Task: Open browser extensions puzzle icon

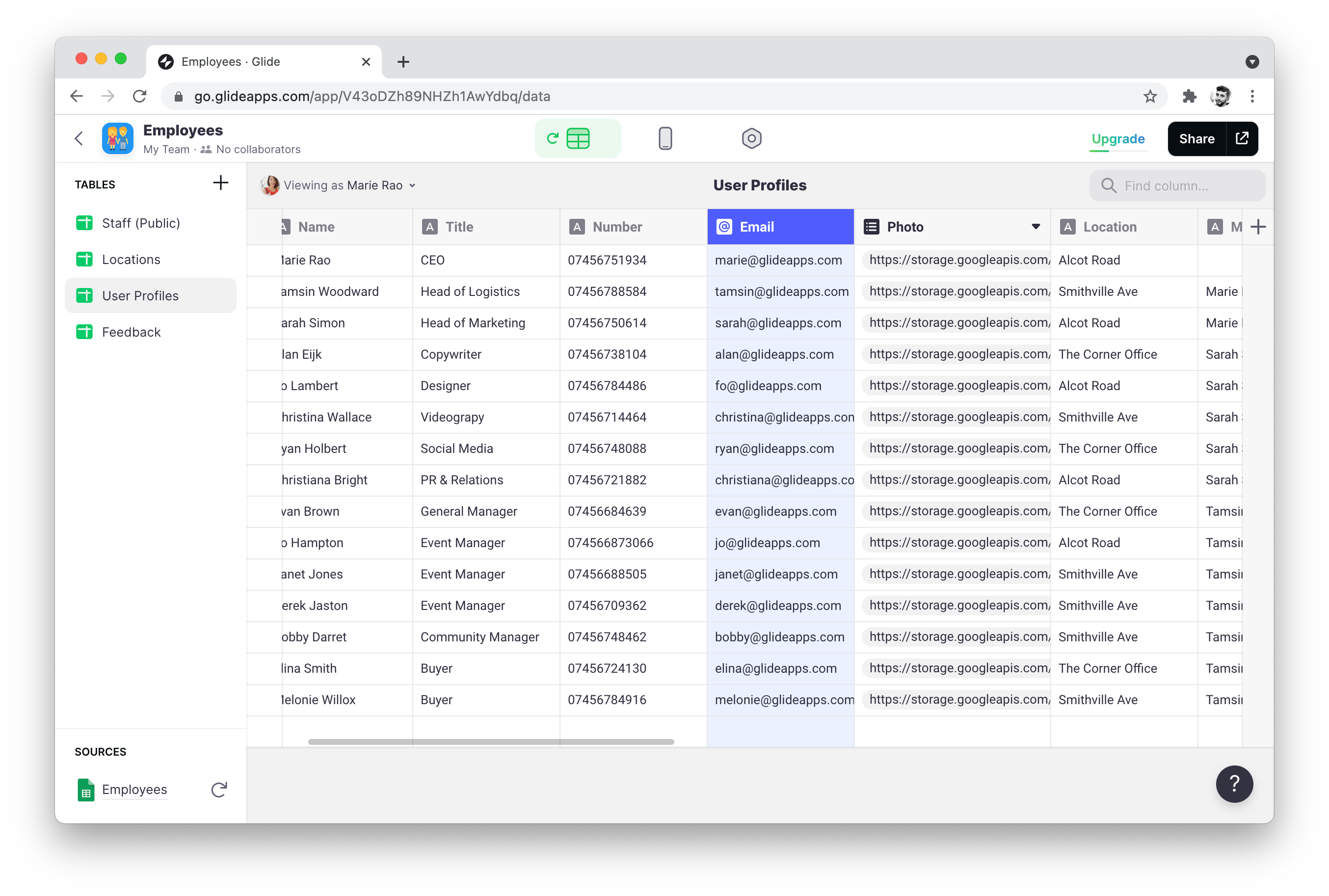Action: (1189, 96)
